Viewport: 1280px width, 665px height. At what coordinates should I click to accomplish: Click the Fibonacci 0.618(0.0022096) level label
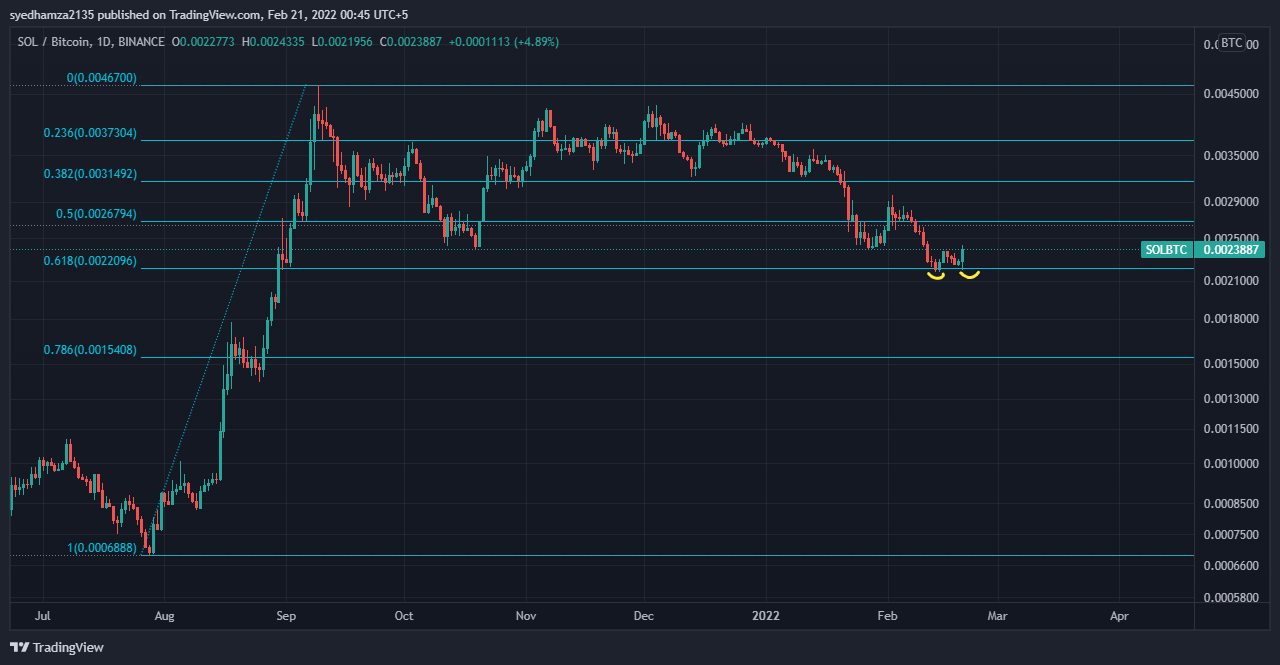click(90, 261)
